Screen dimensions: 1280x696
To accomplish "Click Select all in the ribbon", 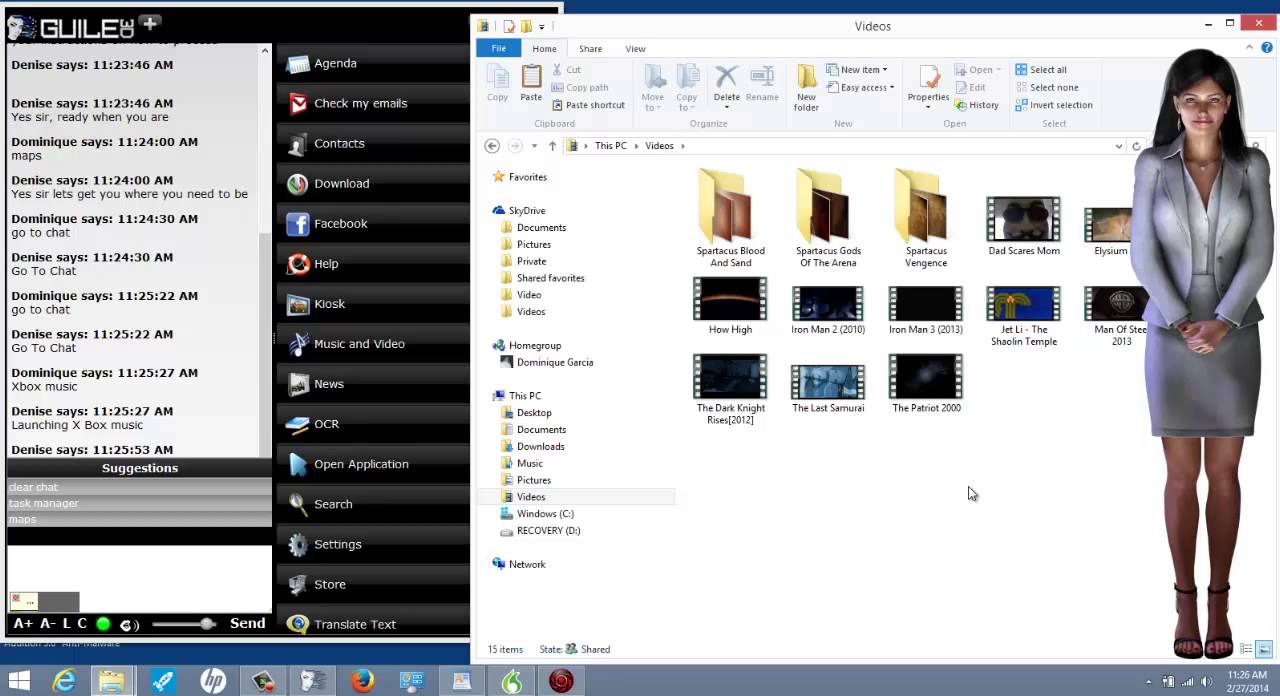I will [1041, 70].
